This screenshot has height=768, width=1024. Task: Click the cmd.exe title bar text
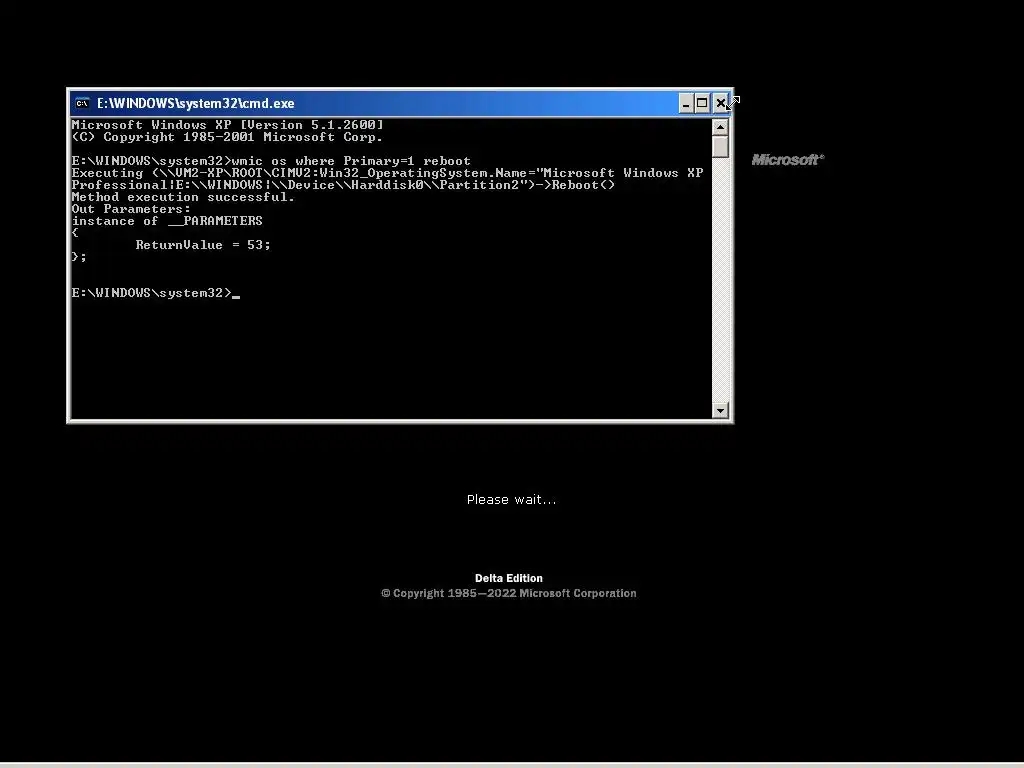(195, 103)
